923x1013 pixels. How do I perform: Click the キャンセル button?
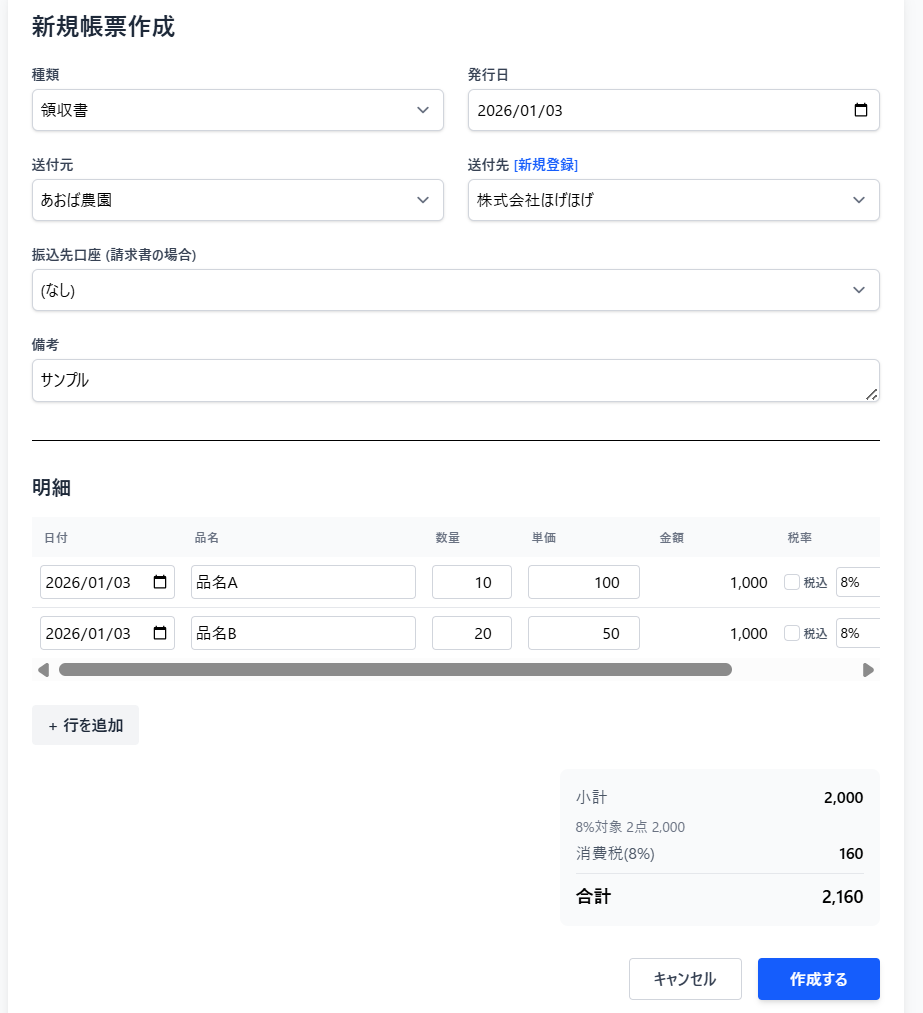tap(685, 978)
